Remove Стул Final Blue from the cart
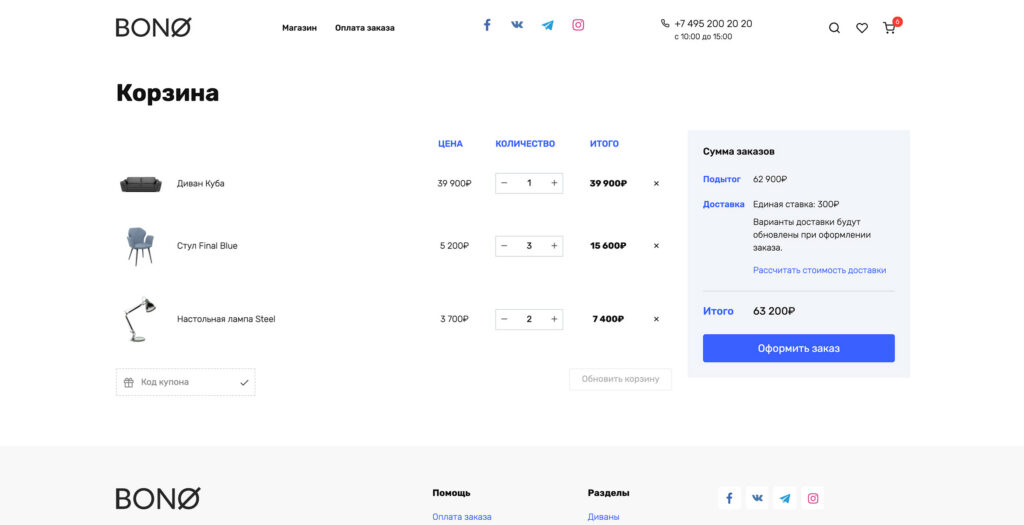 (x=656, y=246)
